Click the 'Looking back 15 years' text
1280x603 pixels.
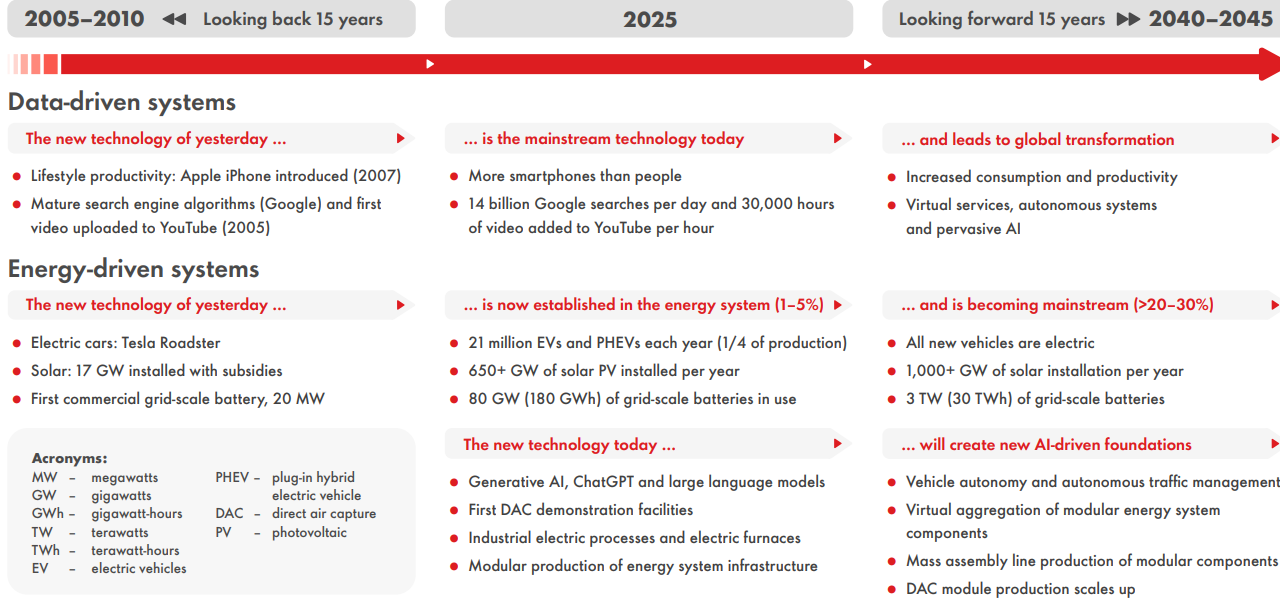[293, 19]
